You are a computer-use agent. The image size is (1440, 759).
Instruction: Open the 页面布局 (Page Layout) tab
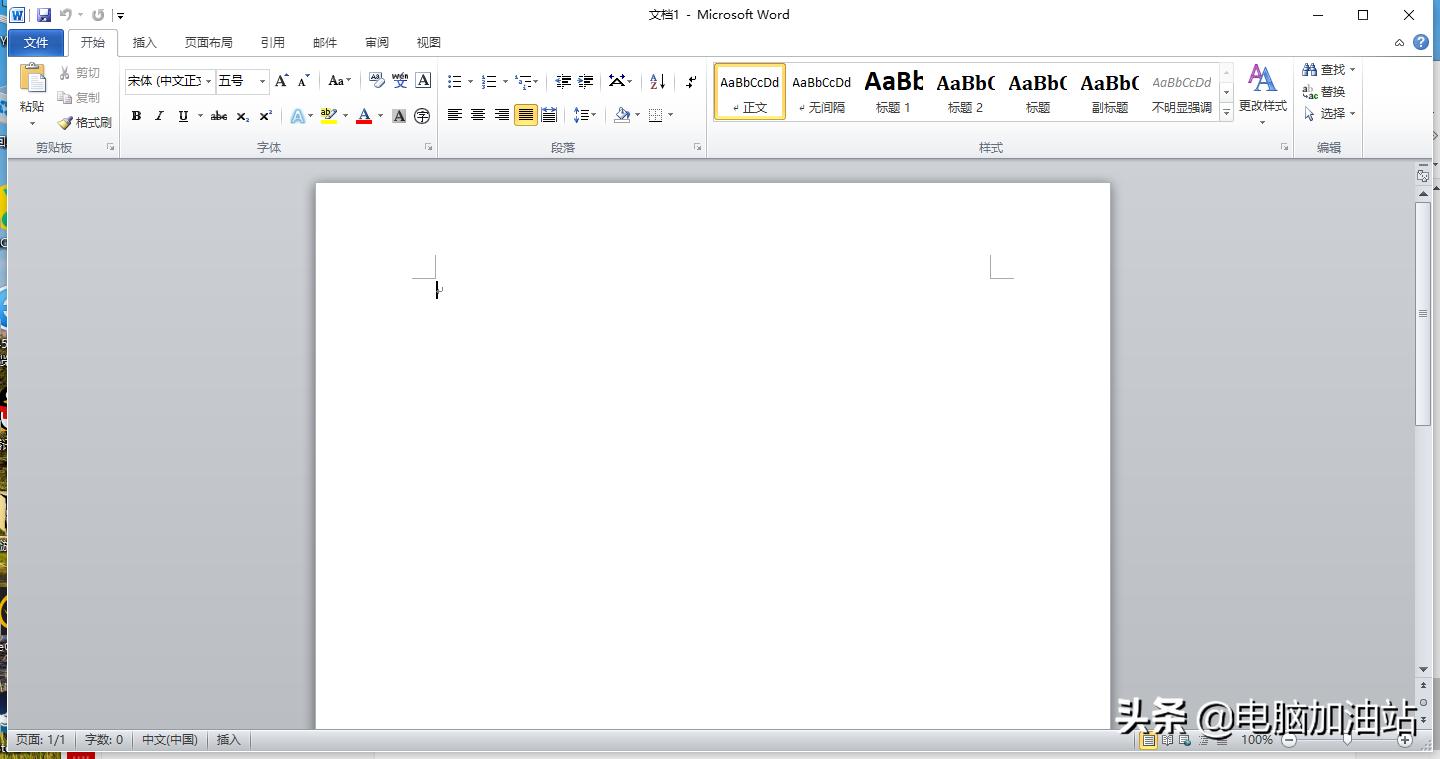pyautogui.click(x=208, y=42)
